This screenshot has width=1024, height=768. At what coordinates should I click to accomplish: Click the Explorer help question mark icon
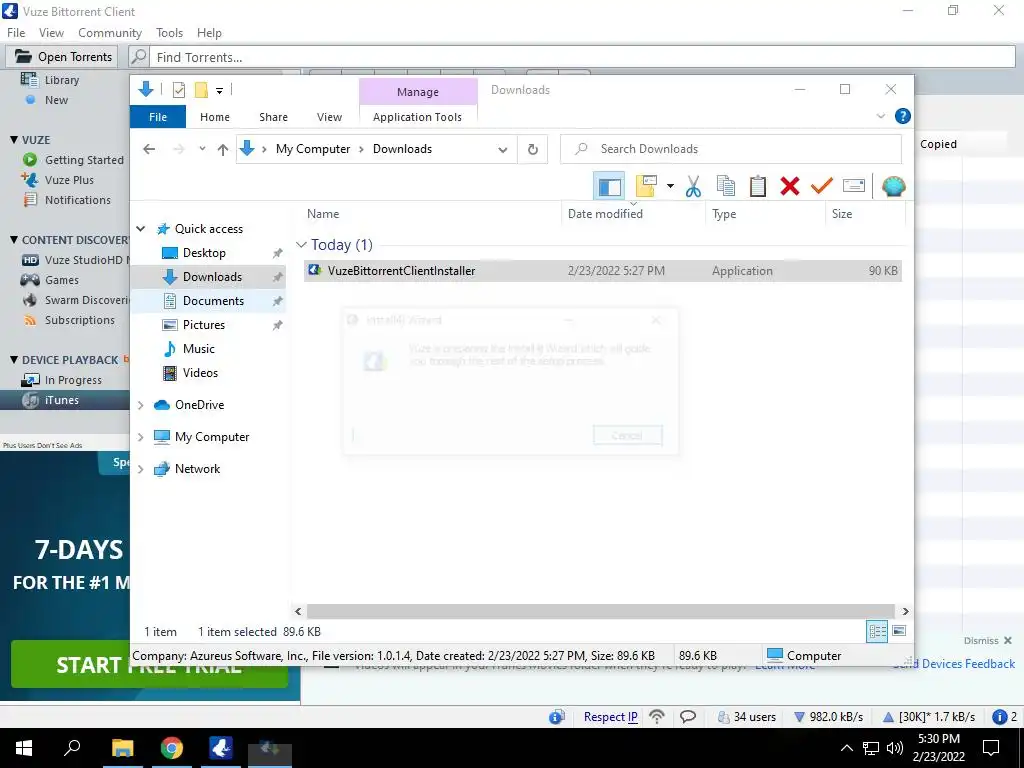tap(903, 116)
